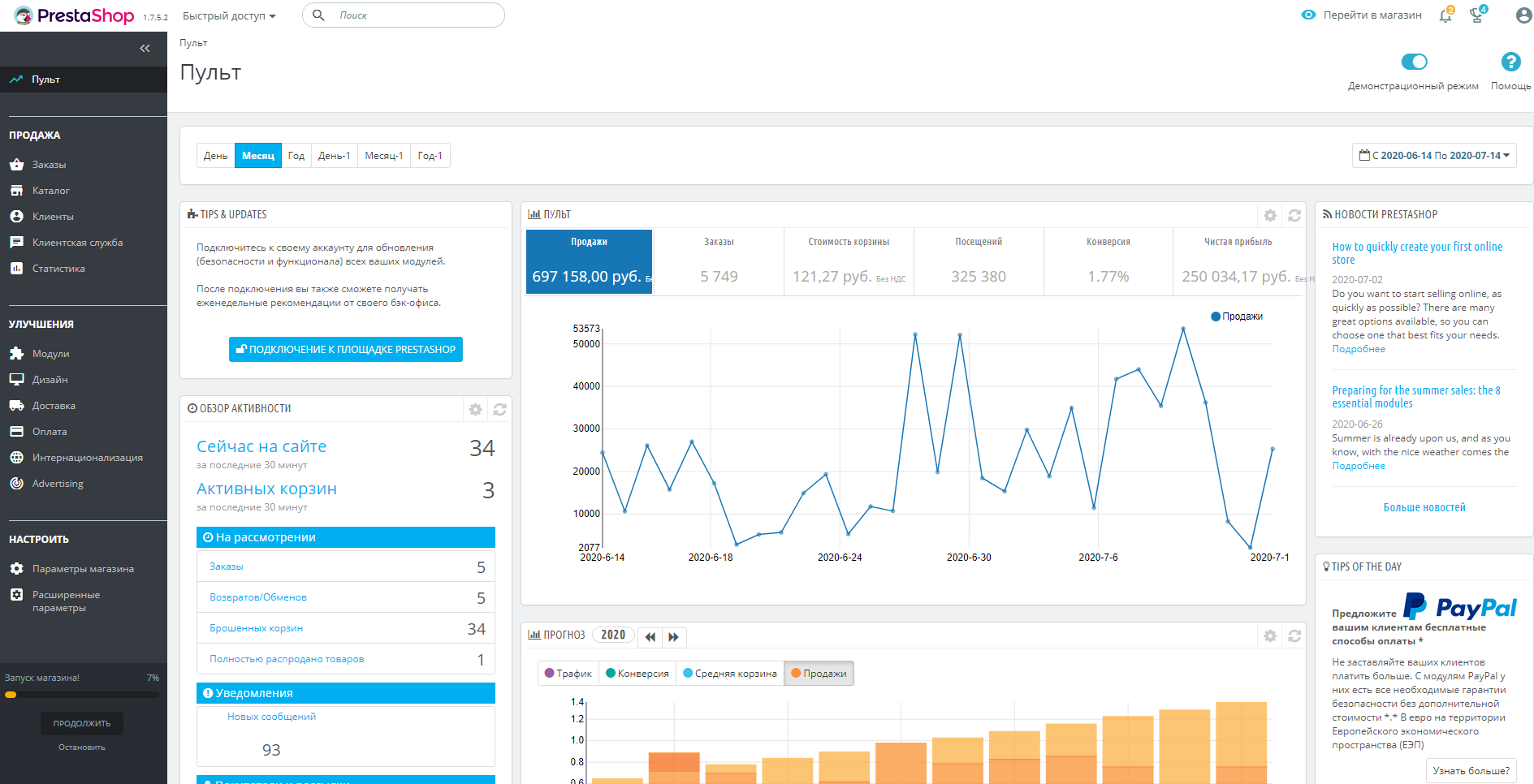Click Подключение к площадке PrestaShop button
Screen dimensions: 1534x784
tap(346, 349)
